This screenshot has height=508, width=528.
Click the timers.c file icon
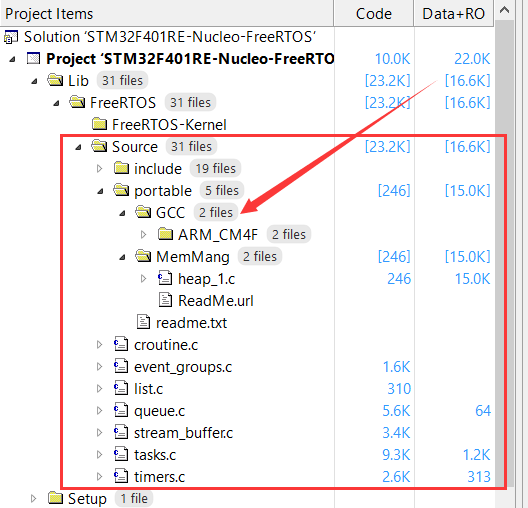pyautogui.click(x=121, y=476)
